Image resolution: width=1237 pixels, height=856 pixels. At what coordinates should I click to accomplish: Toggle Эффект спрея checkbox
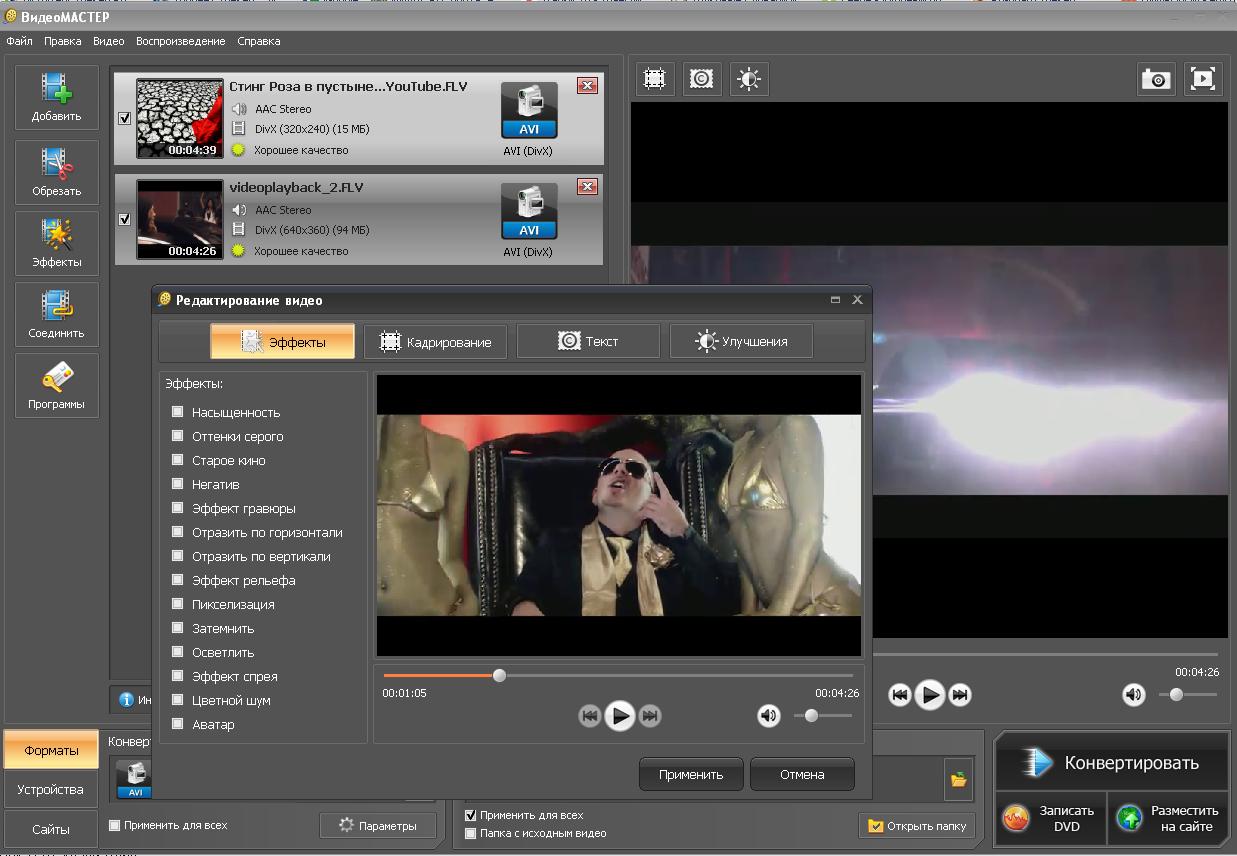178,676
